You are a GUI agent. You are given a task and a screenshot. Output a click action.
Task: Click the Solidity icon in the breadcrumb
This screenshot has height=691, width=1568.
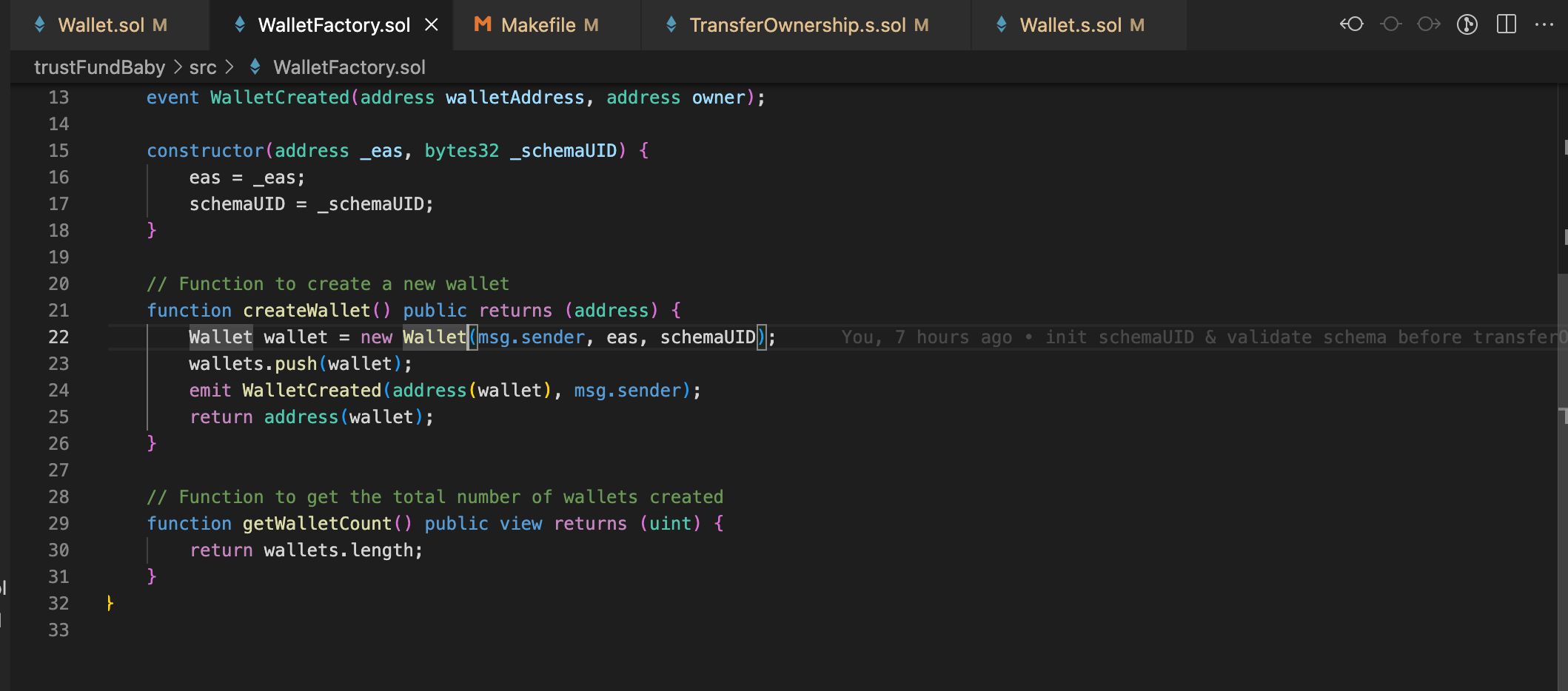[255, 67]
